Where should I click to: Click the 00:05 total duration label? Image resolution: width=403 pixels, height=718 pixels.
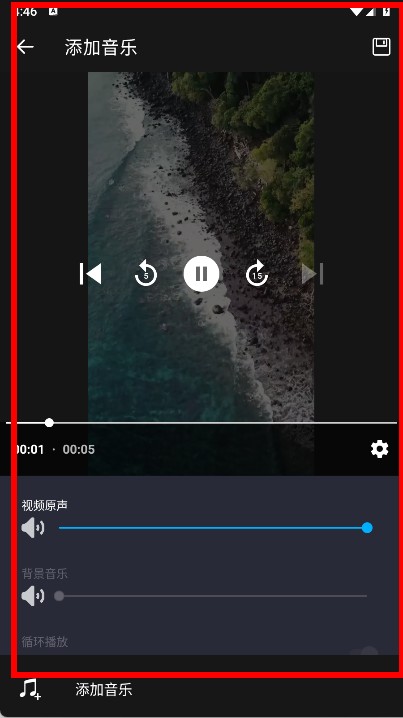(x=79, y=449)
